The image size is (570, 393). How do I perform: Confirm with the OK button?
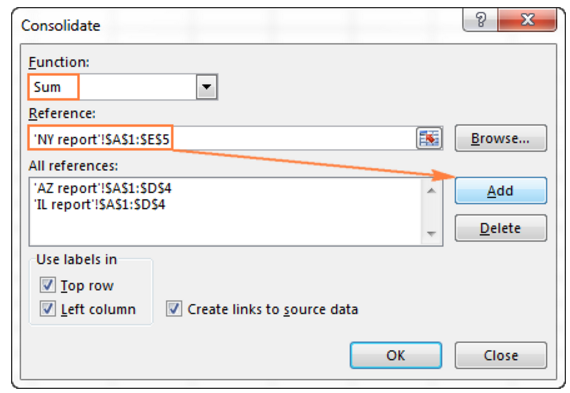pyautogui.click(x=396, y=355)
